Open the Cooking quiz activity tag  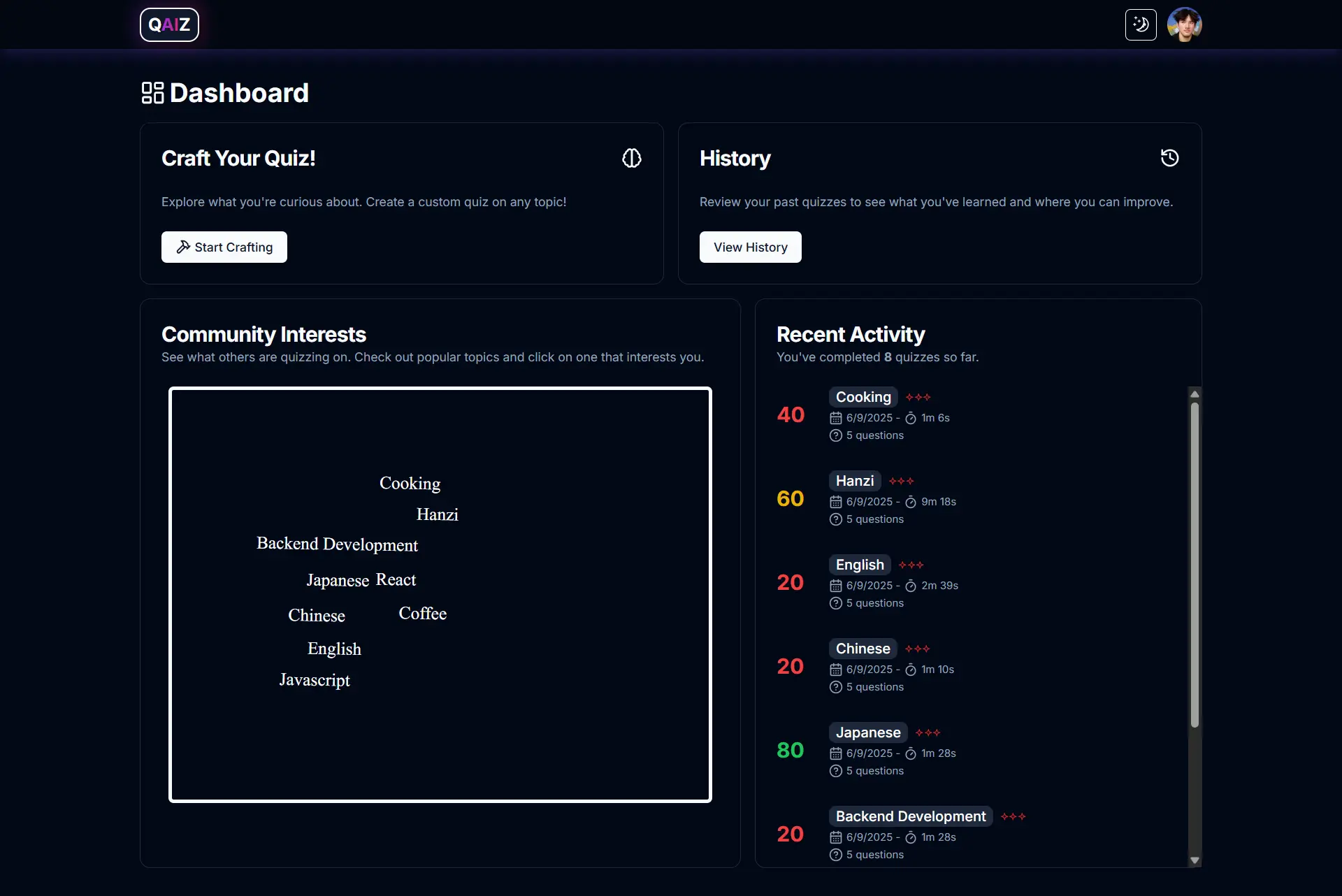(x=863, y=397)
